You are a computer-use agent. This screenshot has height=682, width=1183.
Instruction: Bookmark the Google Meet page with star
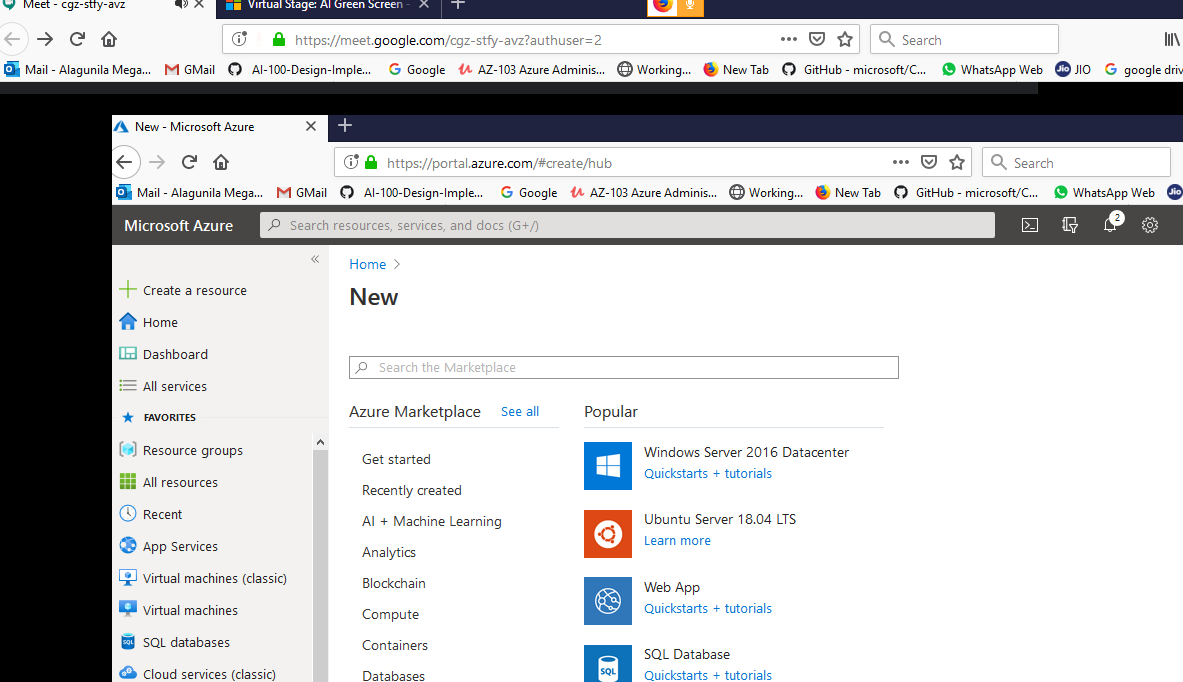pos(845,39)
